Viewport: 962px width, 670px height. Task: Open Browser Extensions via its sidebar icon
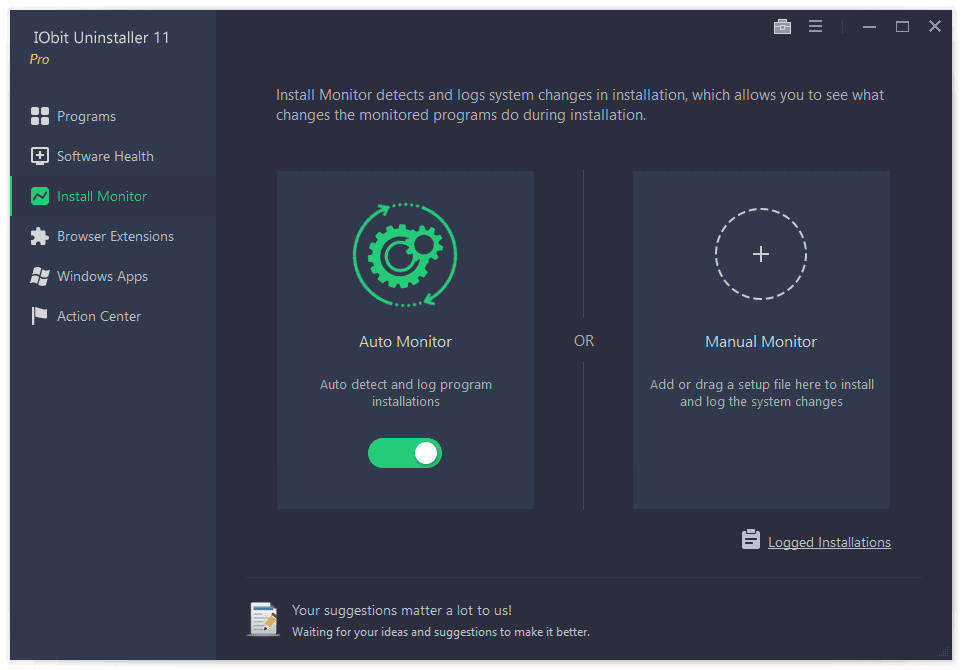tap(40, 236)
